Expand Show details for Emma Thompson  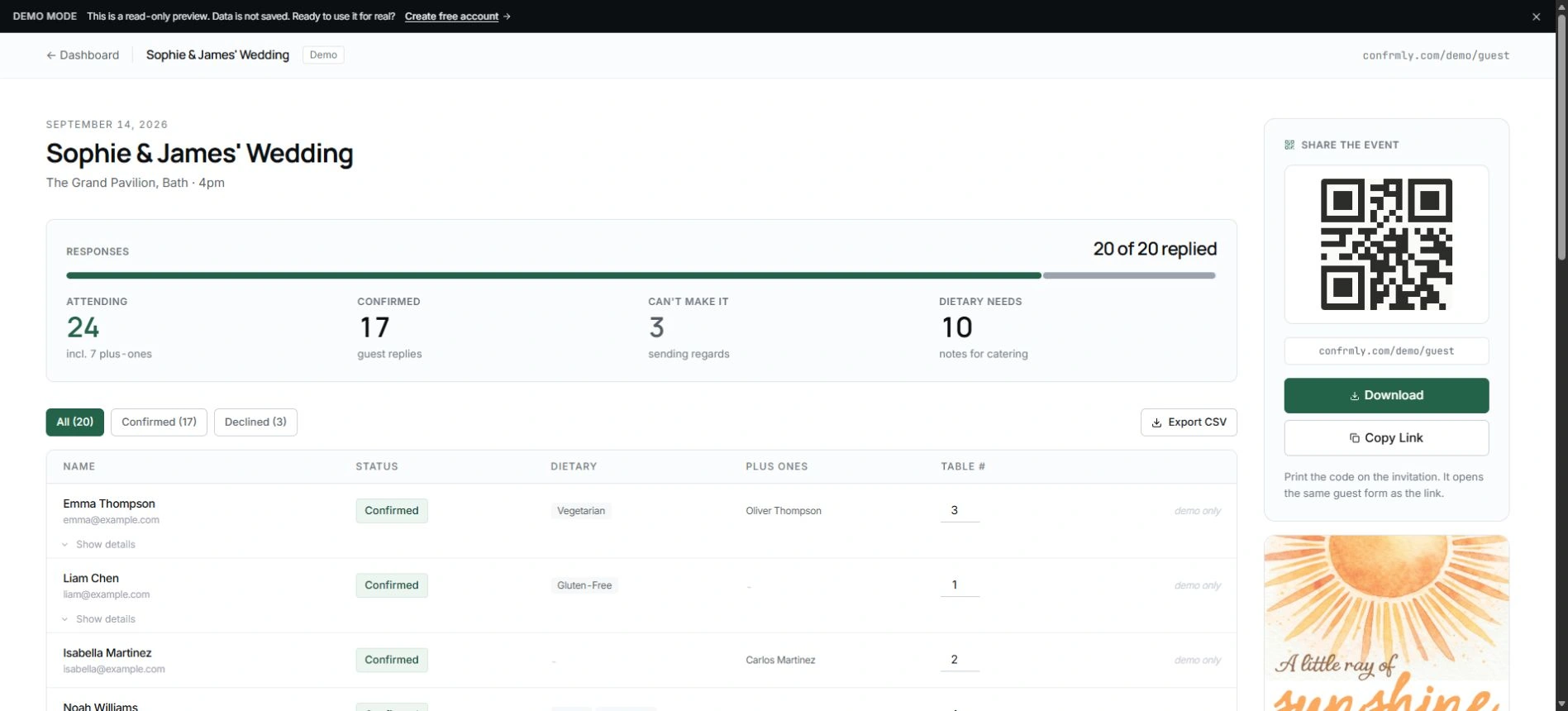[98, 545]
